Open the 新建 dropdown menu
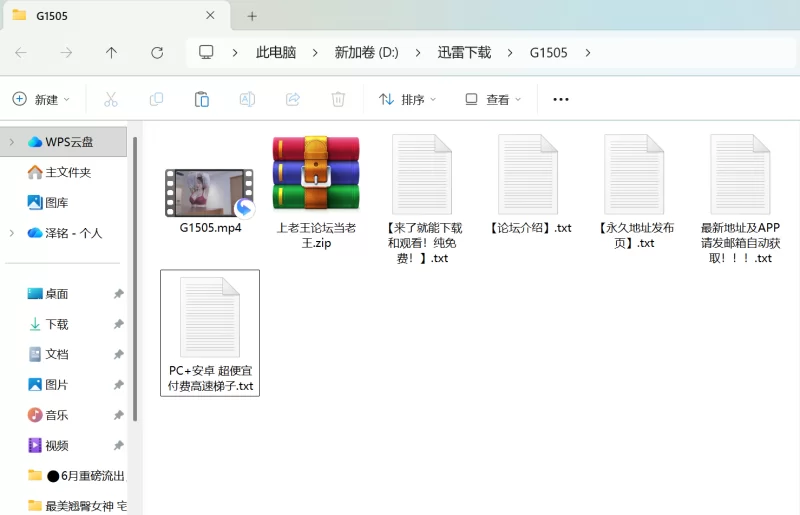 point(41,99)
